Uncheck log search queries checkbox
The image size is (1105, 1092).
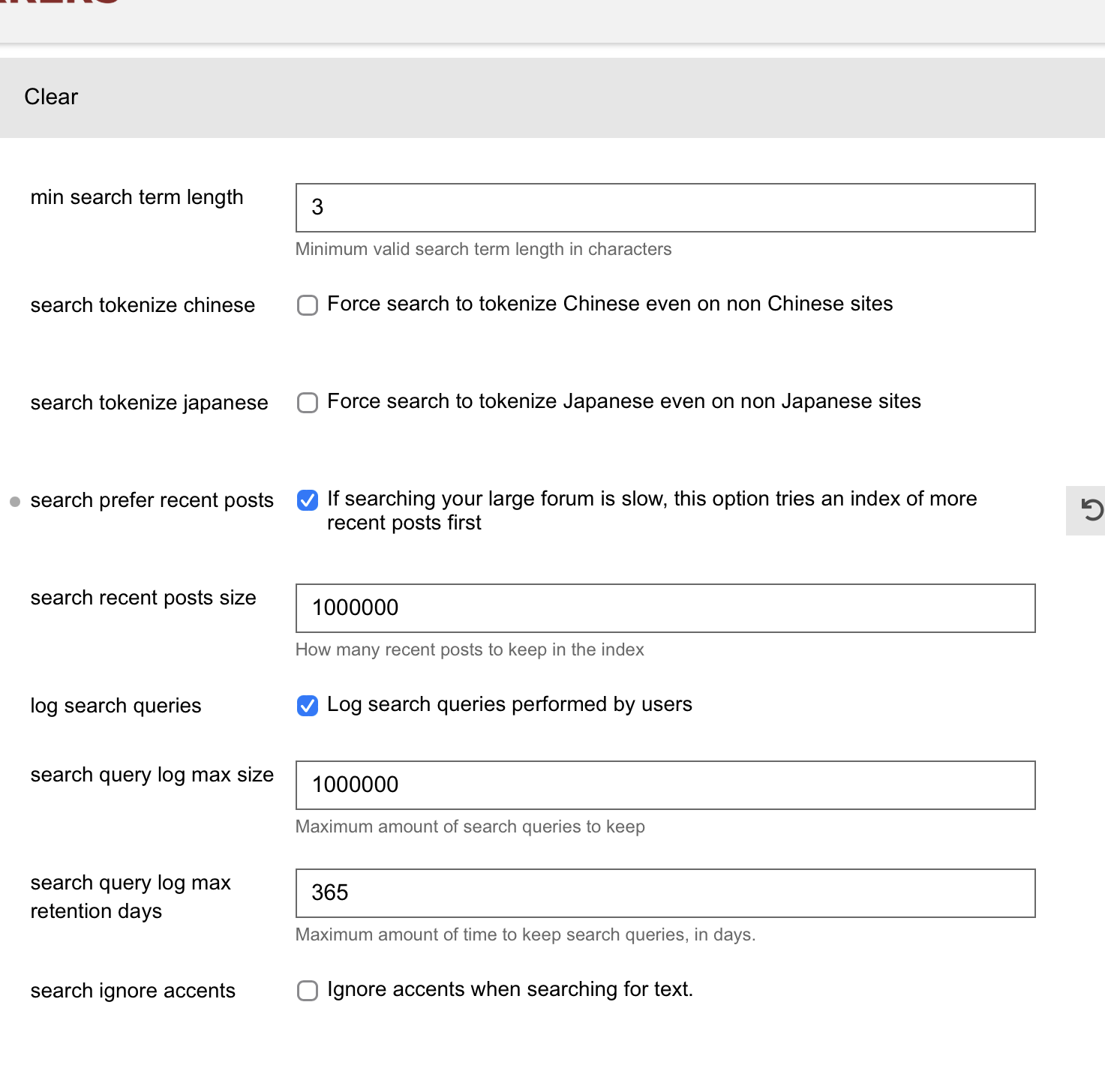click(x=308, y=706)
